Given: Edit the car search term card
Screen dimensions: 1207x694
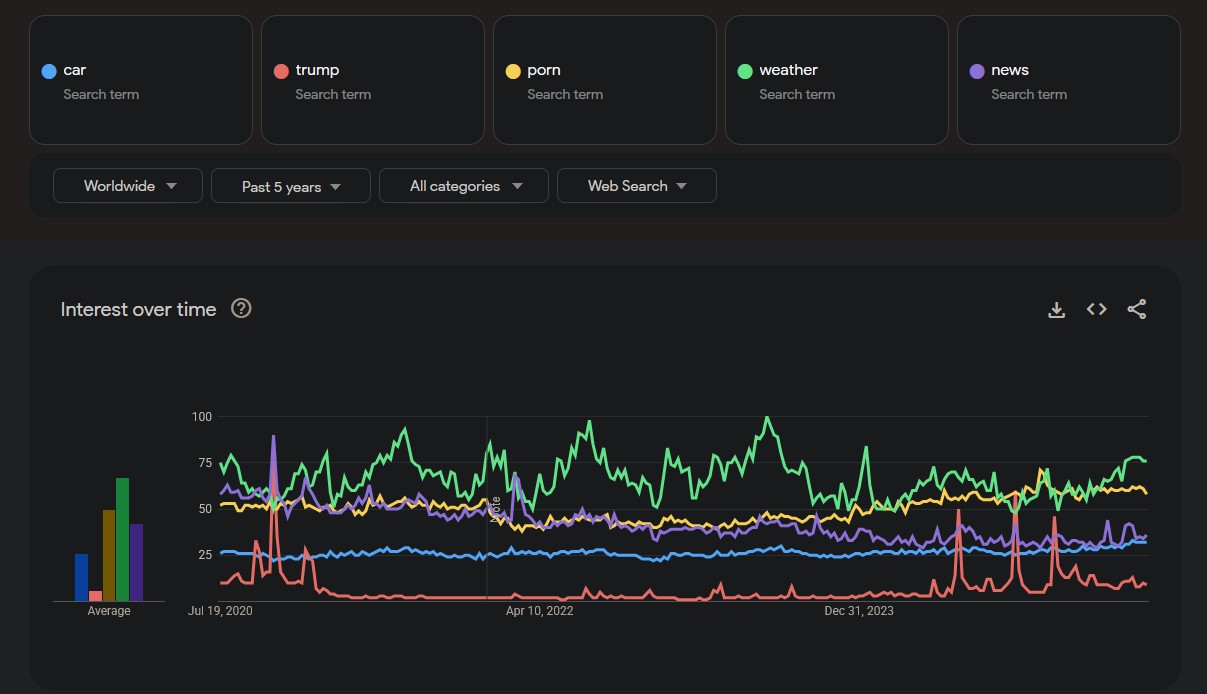Looking at the screenshot, I should [x=141, y=80].
